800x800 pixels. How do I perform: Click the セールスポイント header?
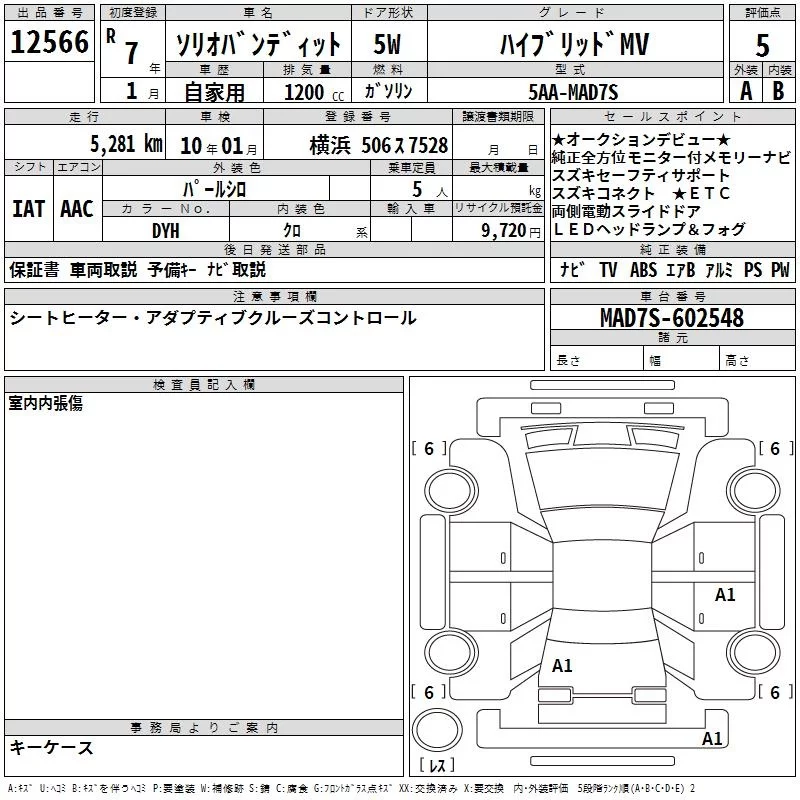(672, 116)
